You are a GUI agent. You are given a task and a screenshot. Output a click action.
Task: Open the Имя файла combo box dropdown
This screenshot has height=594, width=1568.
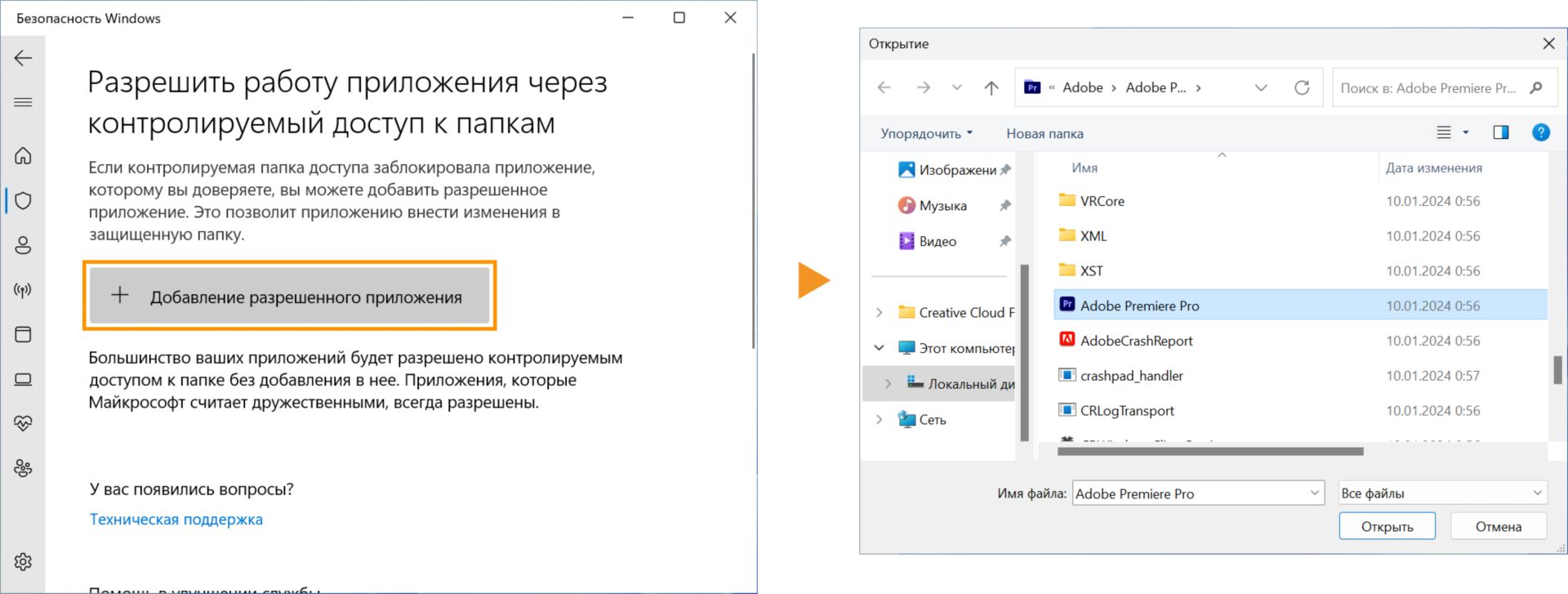(1315, 493)
